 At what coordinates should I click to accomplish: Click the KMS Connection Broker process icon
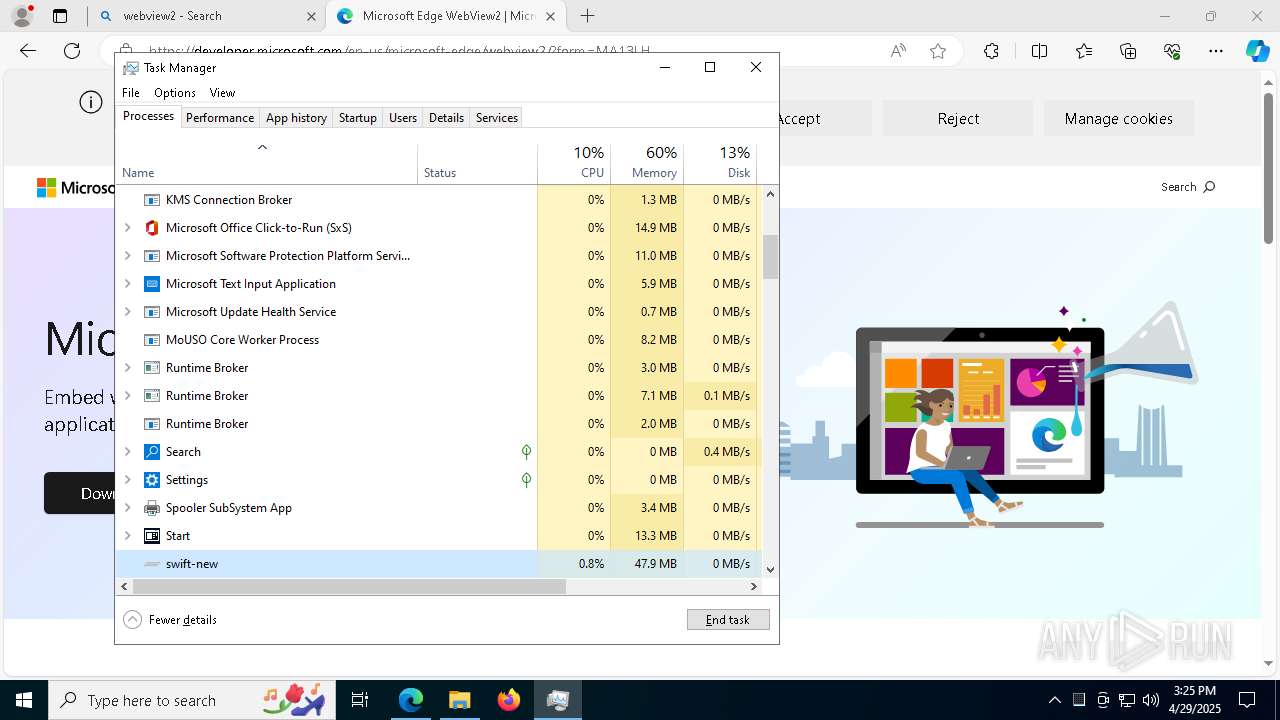point(152,200)
